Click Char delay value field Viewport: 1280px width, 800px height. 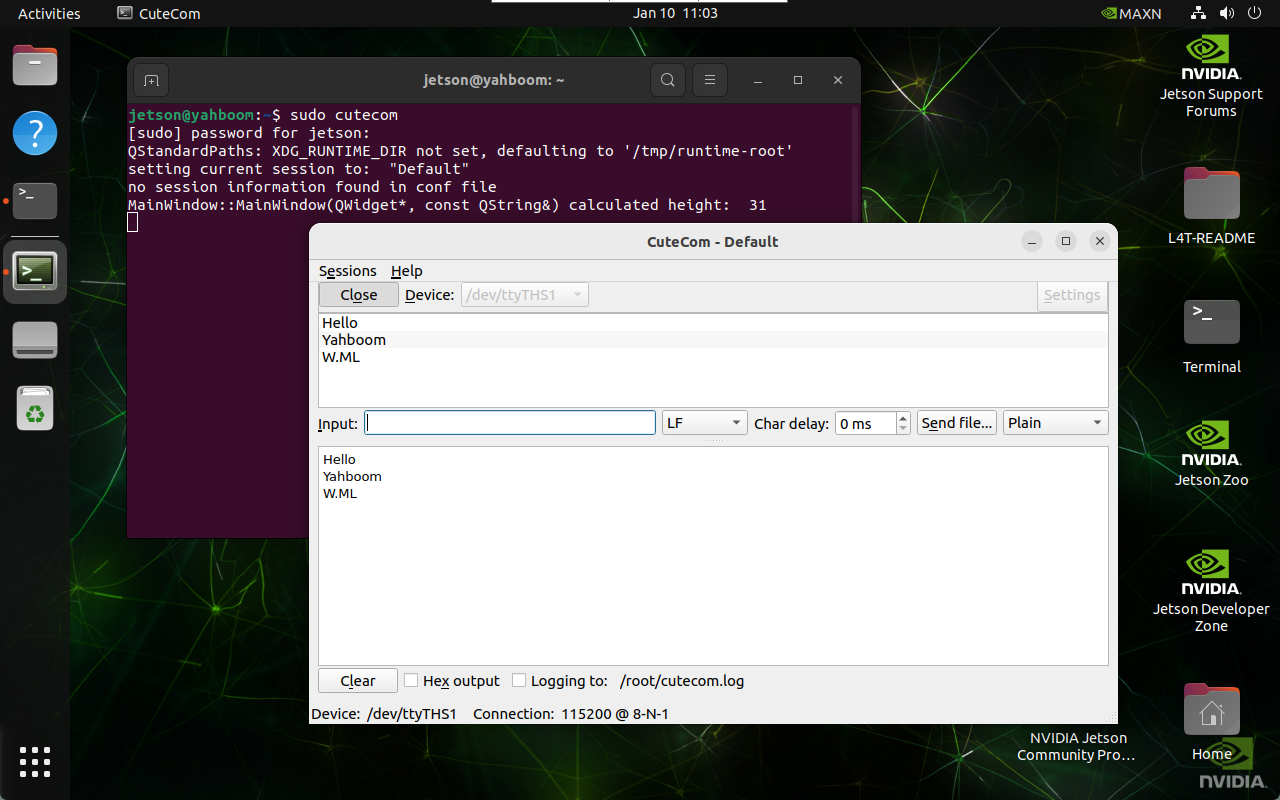(866, 423)
